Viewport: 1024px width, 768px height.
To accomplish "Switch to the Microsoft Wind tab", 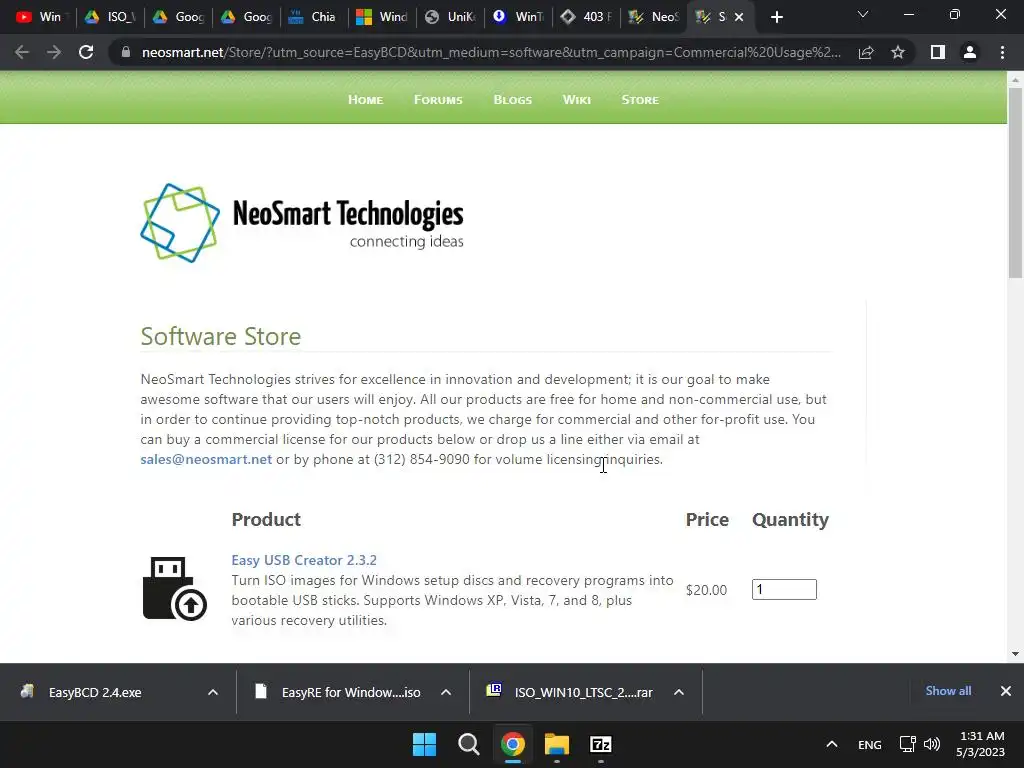I will pos(381,17).
